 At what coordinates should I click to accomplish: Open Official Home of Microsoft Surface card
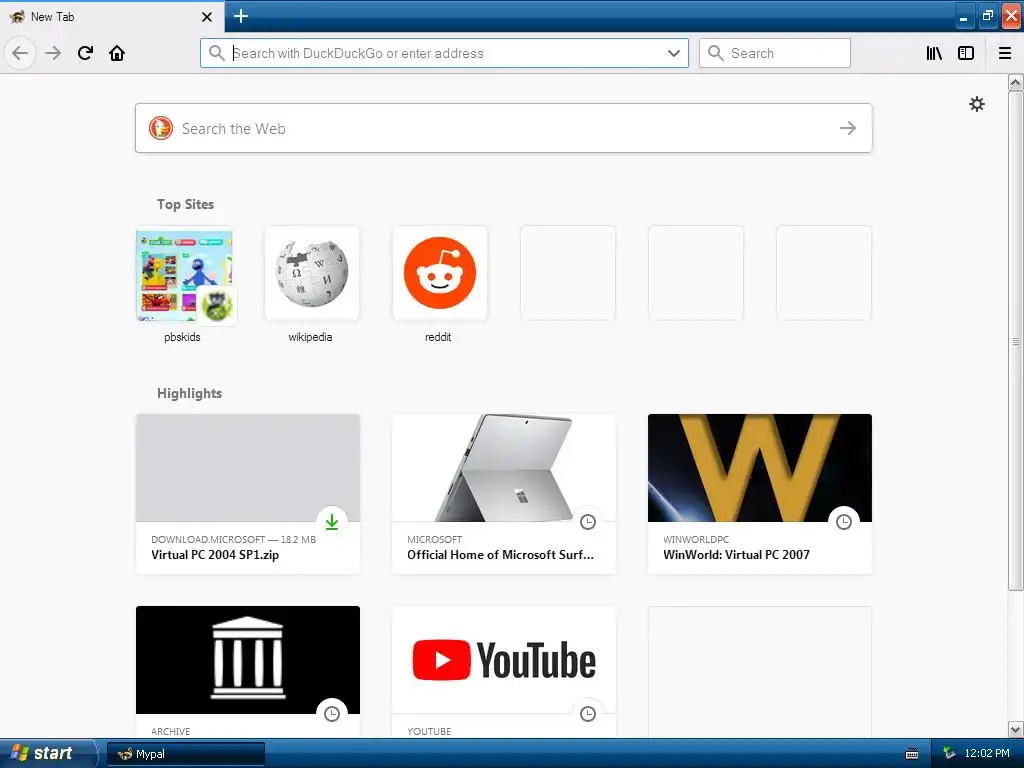click(504, 494)
